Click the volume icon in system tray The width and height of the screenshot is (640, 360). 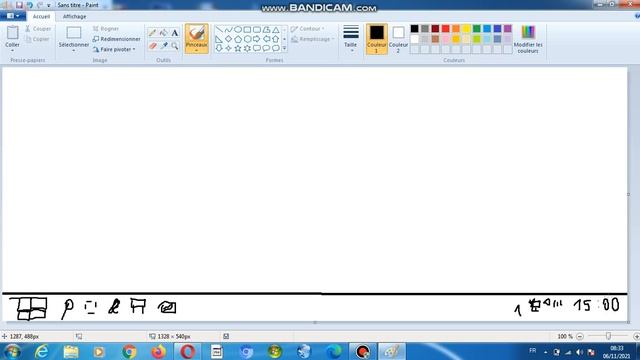tap(580, 352)
